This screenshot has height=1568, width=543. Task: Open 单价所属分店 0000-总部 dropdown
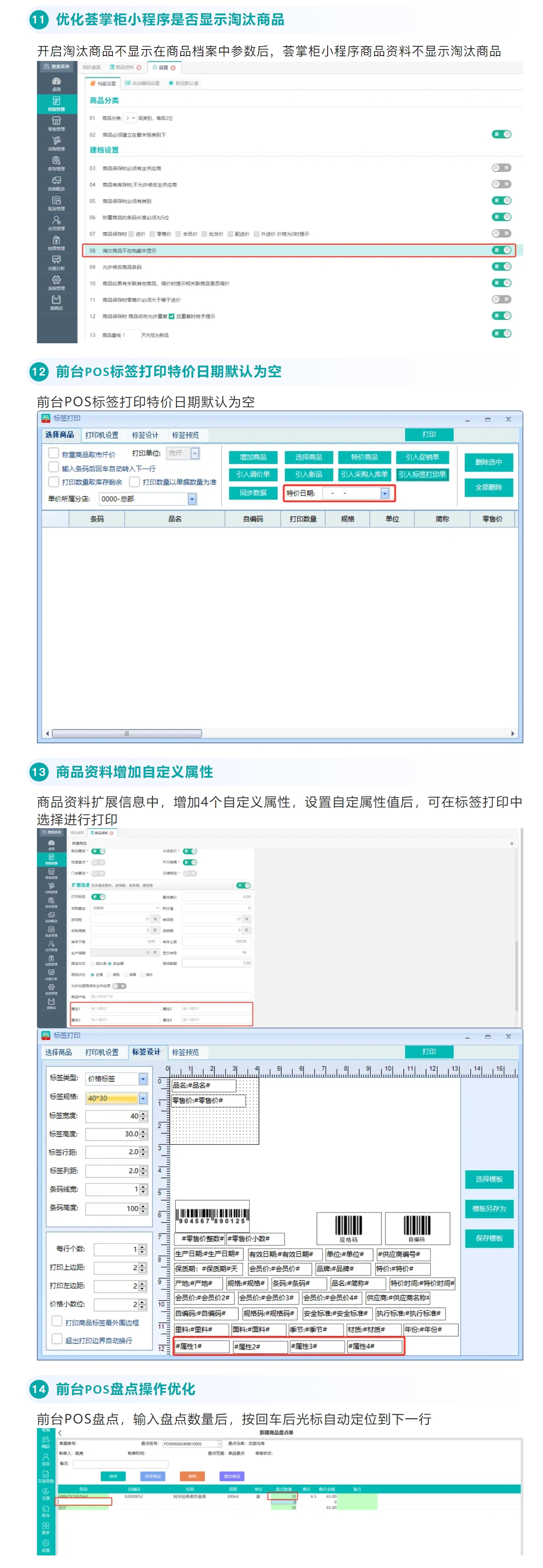pos(192,499)
